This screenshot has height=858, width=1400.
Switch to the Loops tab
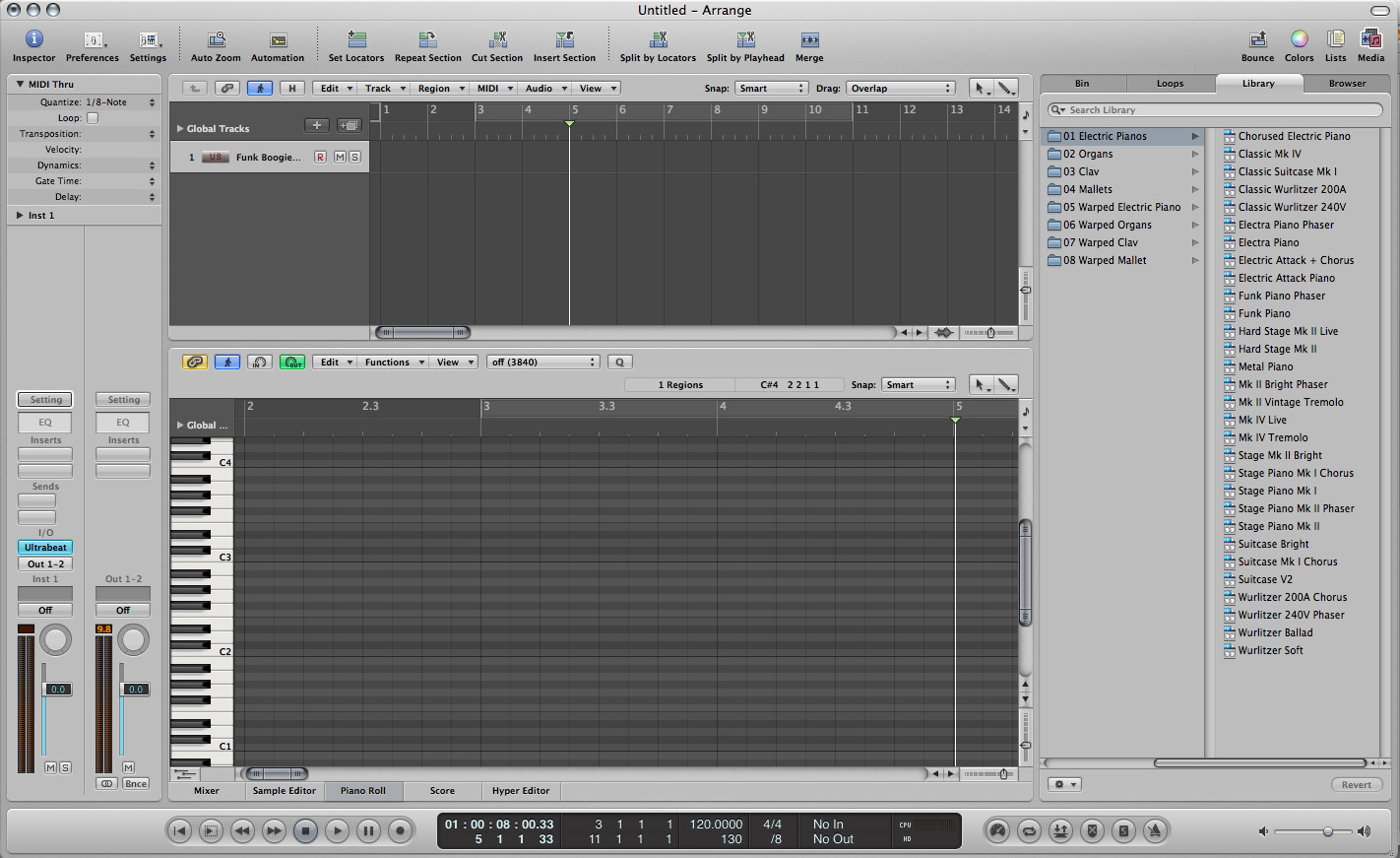coord(1170,84)
